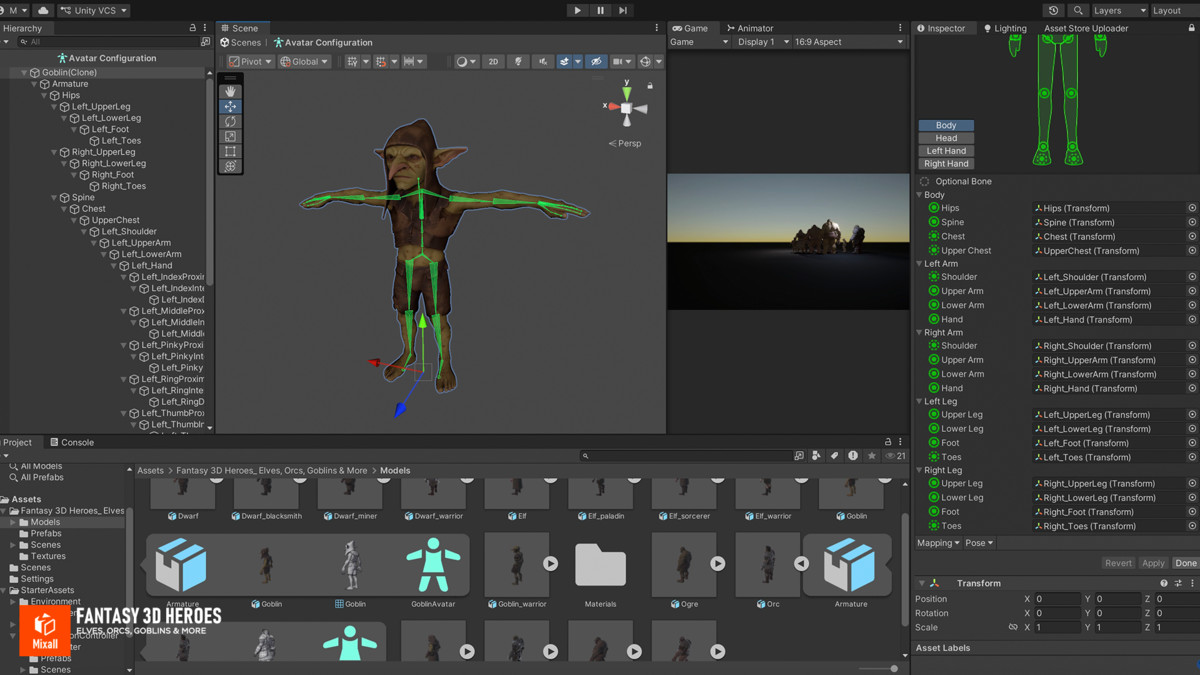
Task: Toggle scene lighting bulb icon
Action: click(x=518, y=62)
